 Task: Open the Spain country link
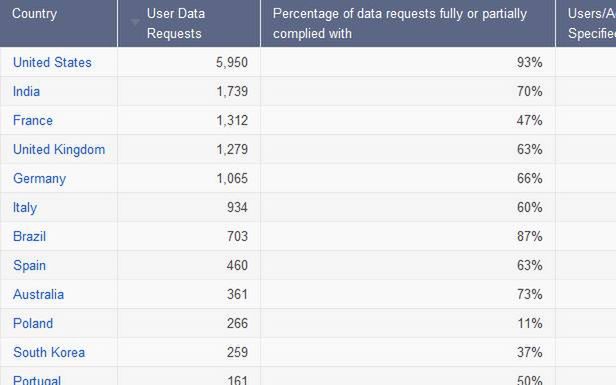coord(29,266)
